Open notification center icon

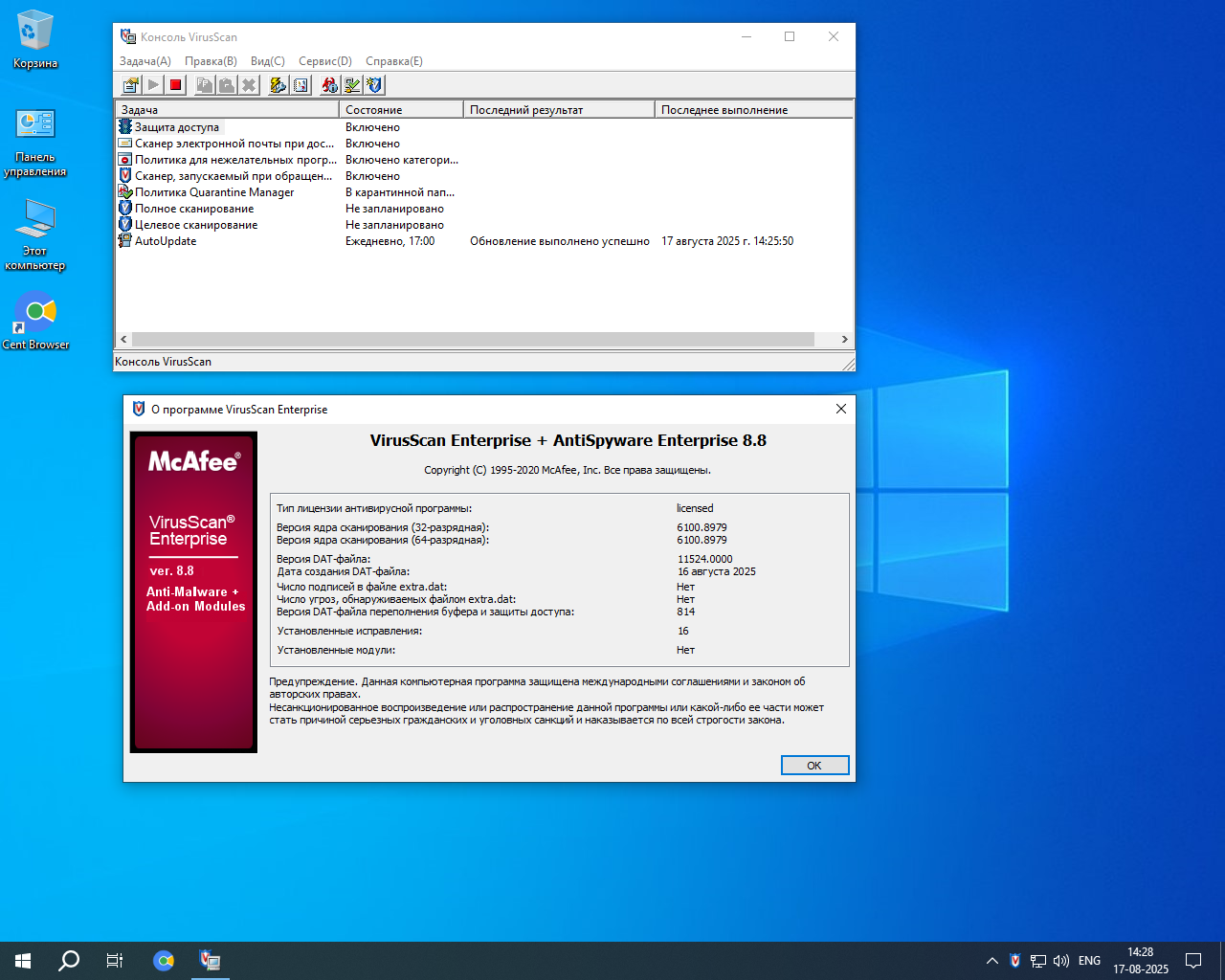pos(1193,961)
